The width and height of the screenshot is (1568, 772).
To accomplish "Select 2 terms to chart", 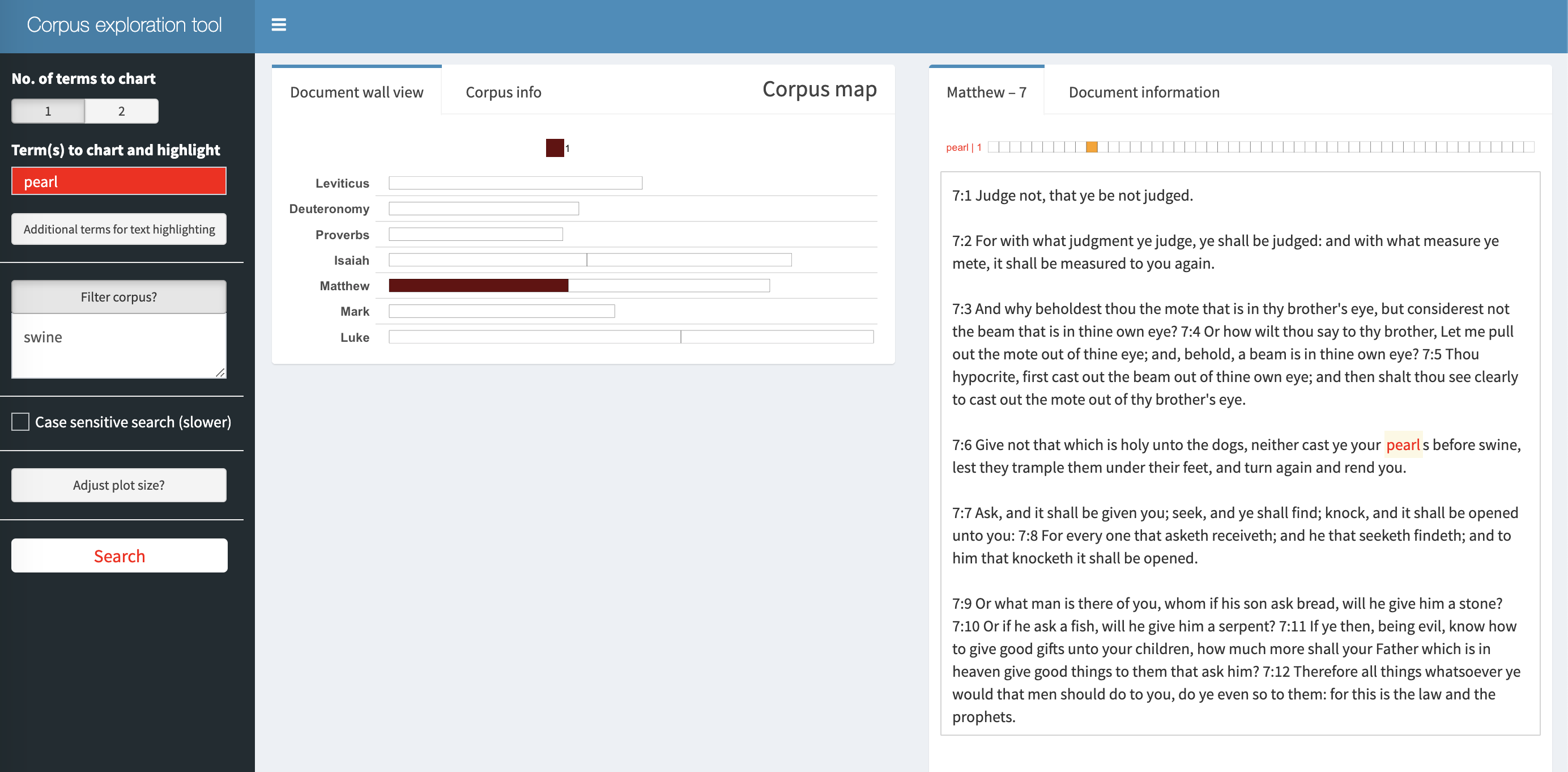I will coord(122,112).
